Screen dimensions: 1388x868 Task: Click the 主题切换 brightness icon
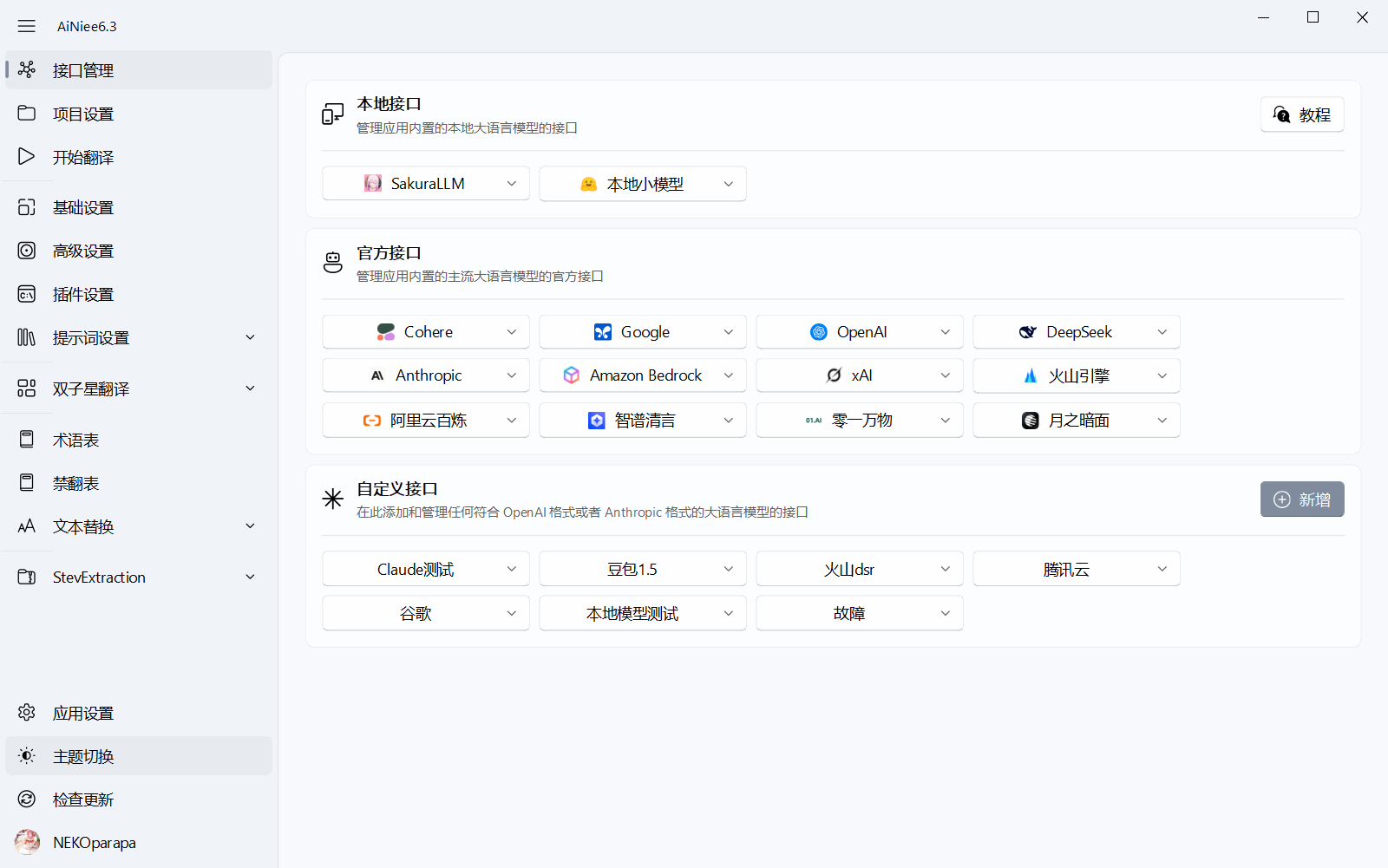pyautogui.click(x=27, y=755)
